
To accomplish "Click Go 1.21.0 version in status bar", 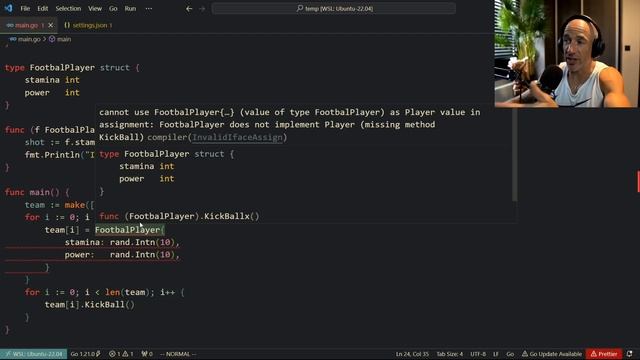I will point(85,354).
